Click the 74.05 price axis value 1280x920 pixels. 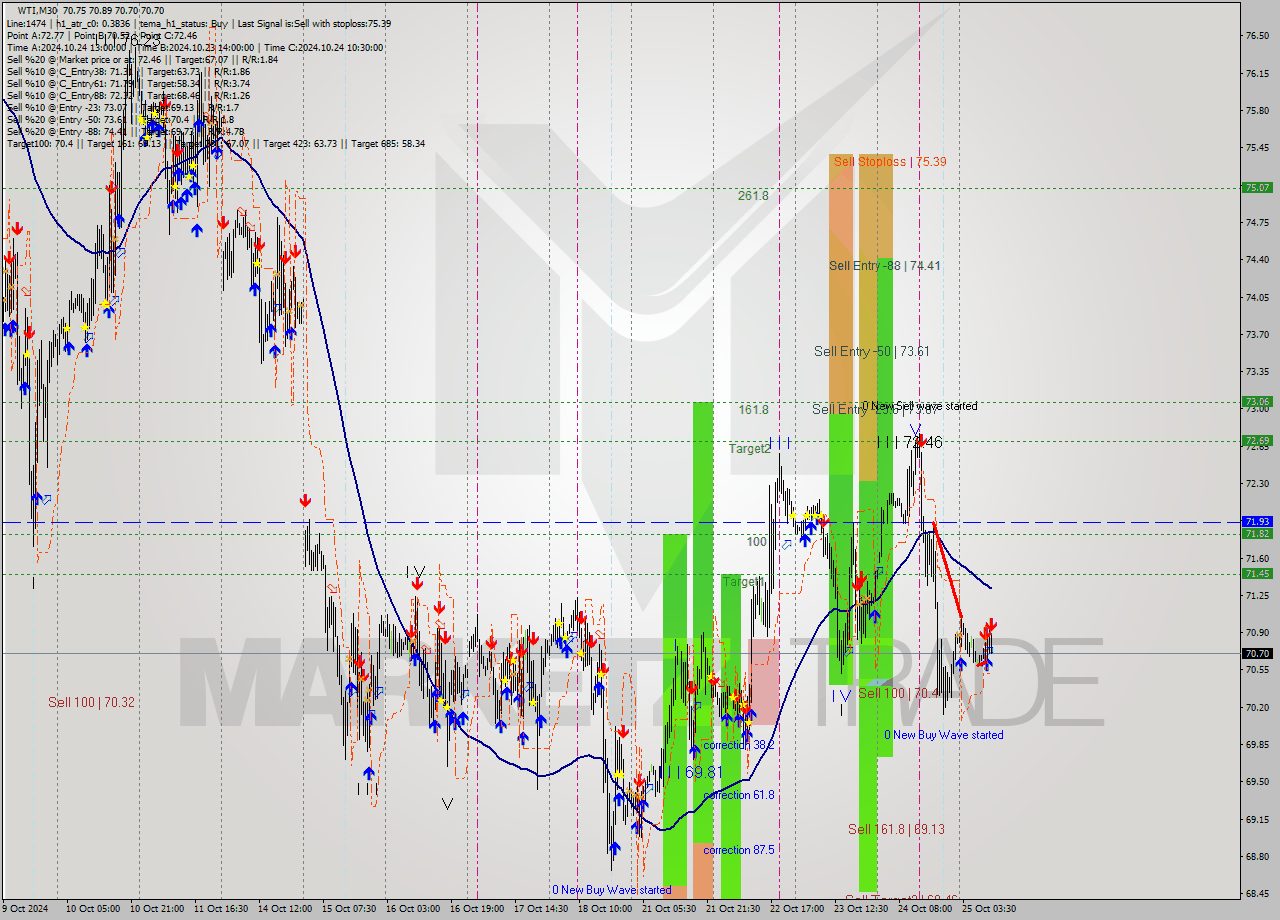click(x=1256, y=297)
